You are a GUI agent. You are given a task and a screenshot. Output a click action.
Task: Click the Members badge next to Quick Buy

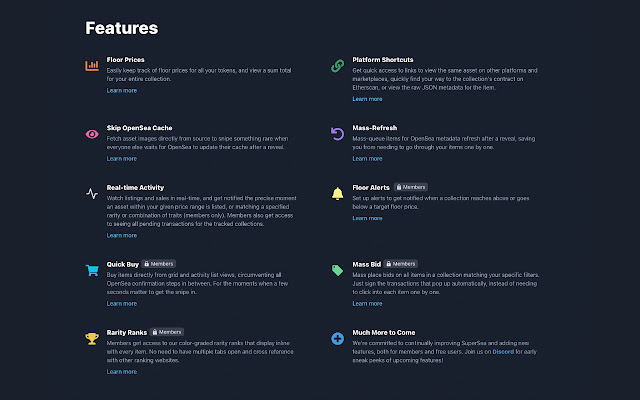click(159, 264)
